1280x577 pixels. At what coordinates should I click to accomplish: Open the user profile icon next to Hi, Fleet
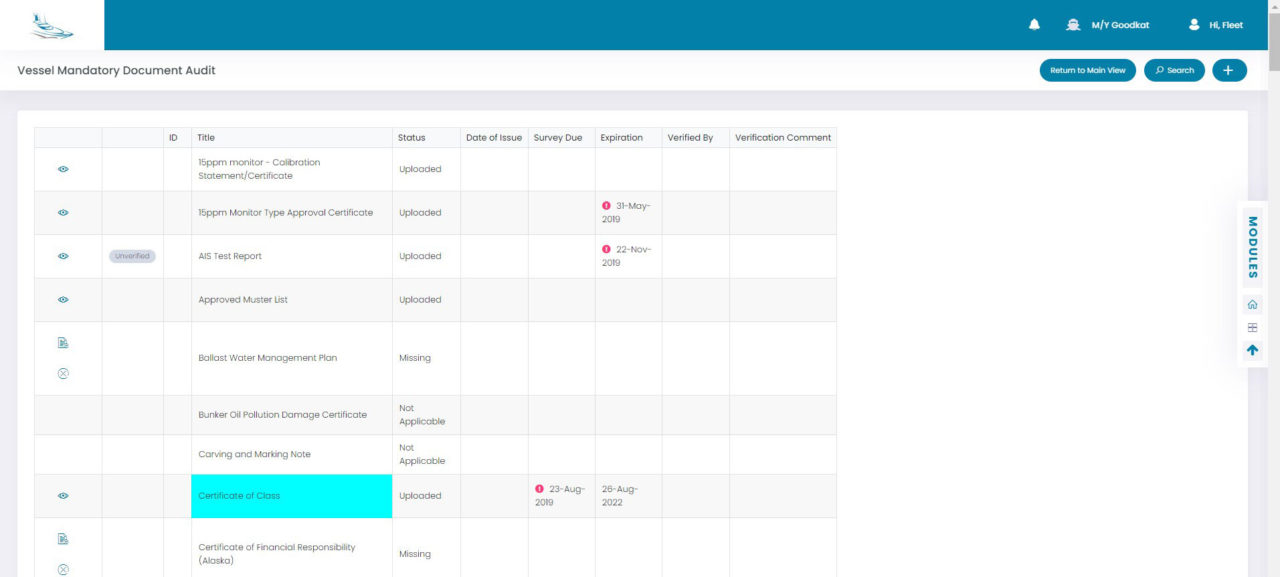(1194, 24)
